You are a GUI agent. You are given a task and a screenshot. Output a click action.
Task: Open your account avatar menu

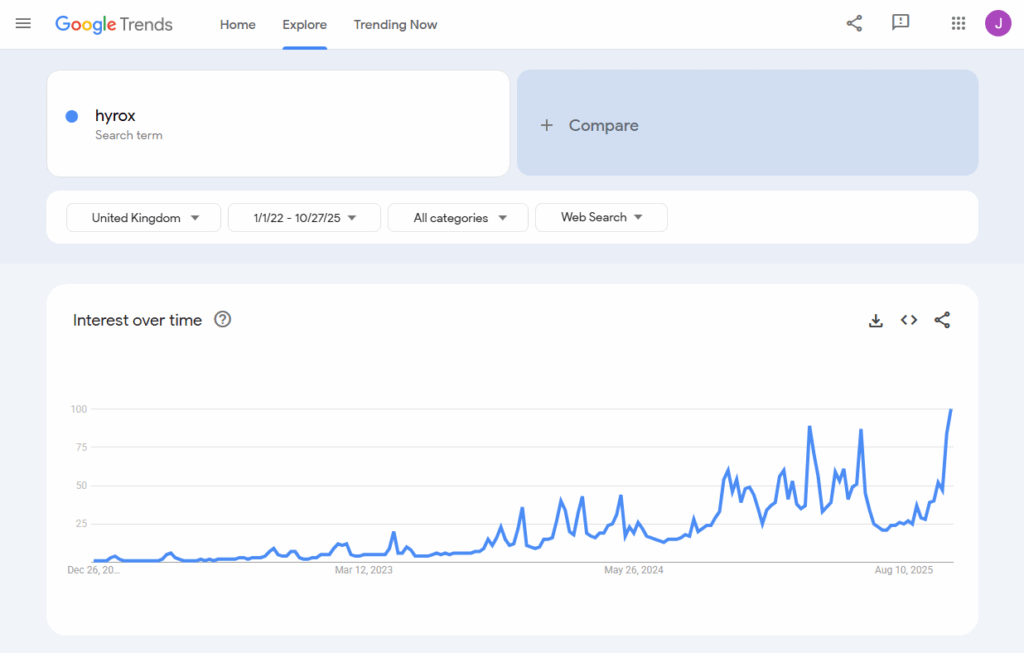pos(998,23)
